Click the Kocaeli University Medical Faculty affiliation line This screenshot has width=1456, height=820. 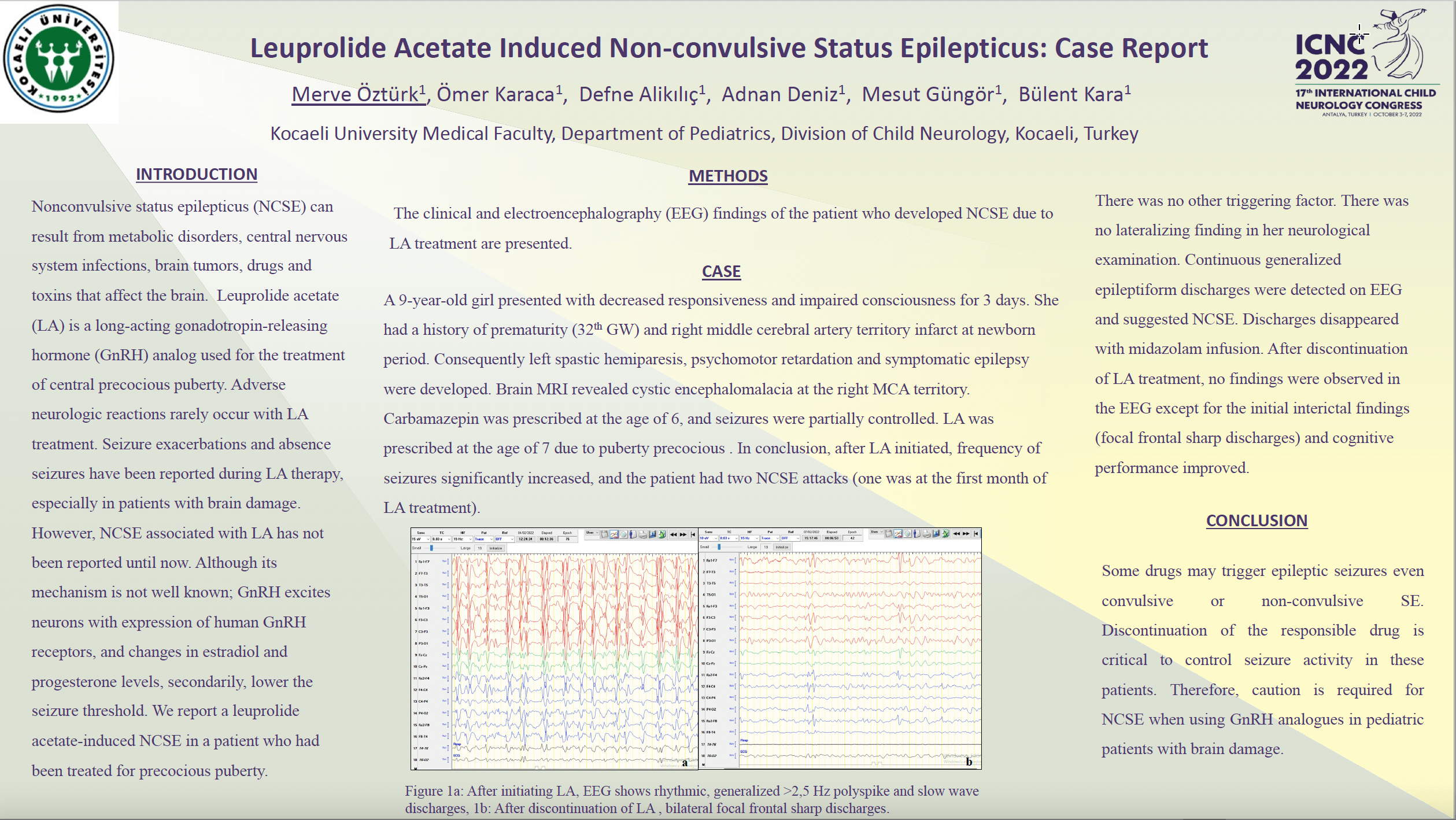click(x=704, y=134)
